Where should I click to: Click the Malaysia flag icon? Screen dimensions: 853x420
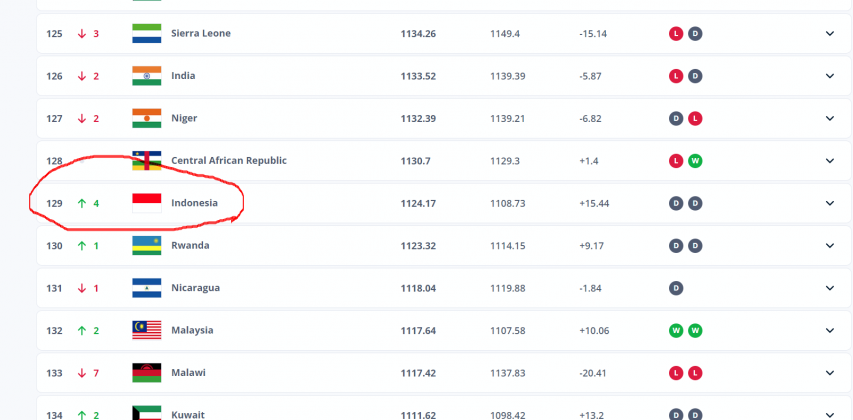(146, 330)
